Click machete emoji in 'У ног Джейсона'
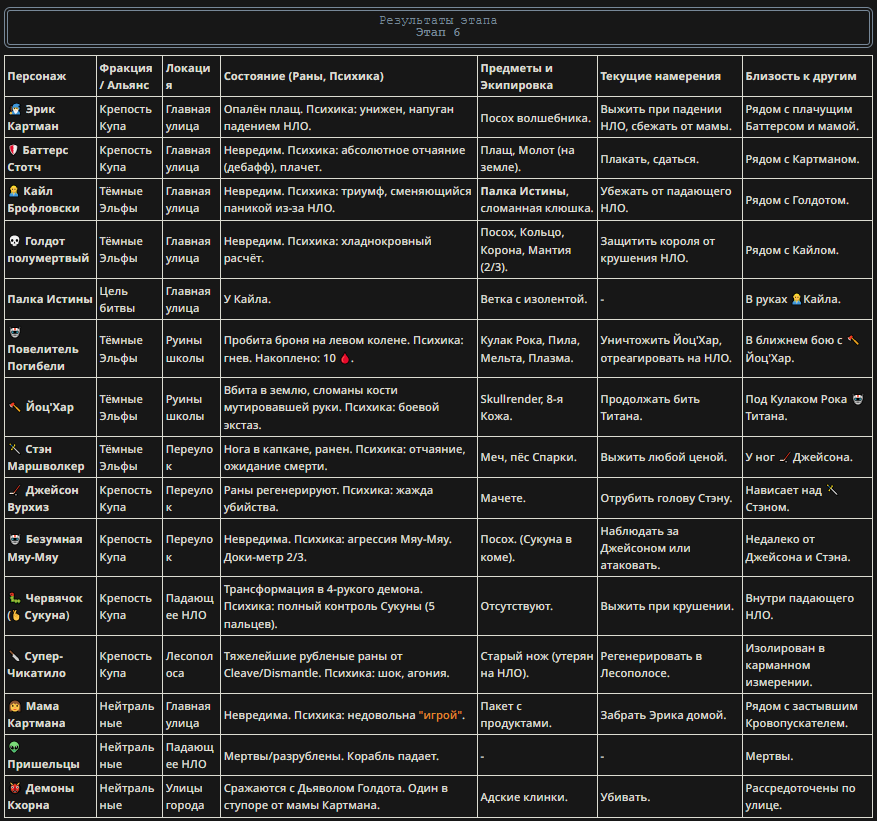Viewport: 877px width, 821px height. (785, 457)
